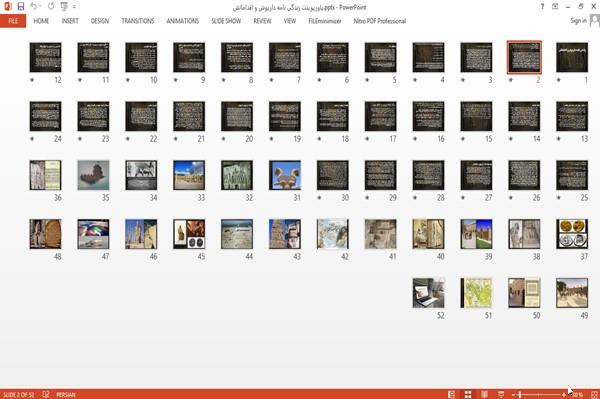Viewport: 600px width, 399px height.
Task: Select slide 12 thumbnail
Action: [x=46, y=57]
